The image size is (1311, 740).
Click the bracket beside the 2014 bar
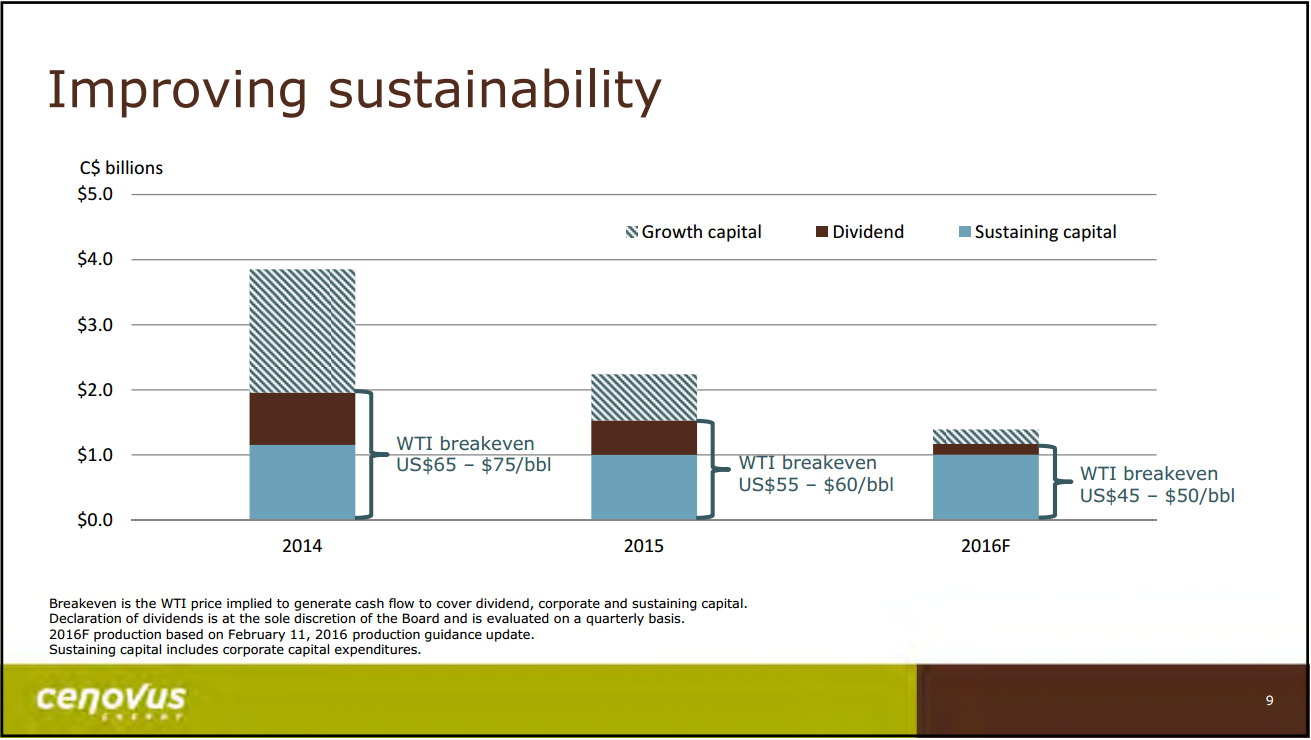pyautogui.click(x=371, y=455)
